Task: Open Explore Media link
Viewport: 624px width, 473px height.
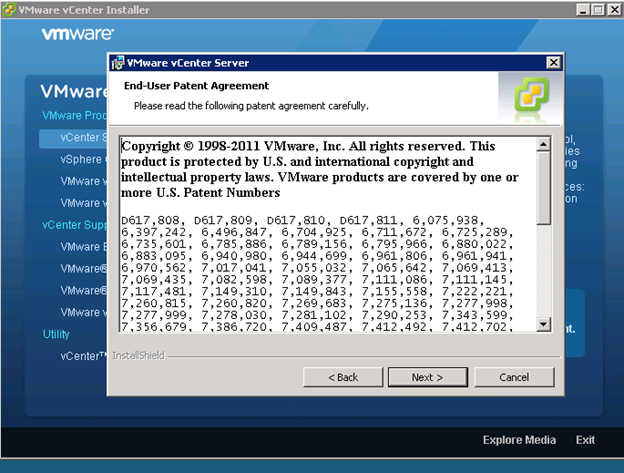Action: click(519, 440)
